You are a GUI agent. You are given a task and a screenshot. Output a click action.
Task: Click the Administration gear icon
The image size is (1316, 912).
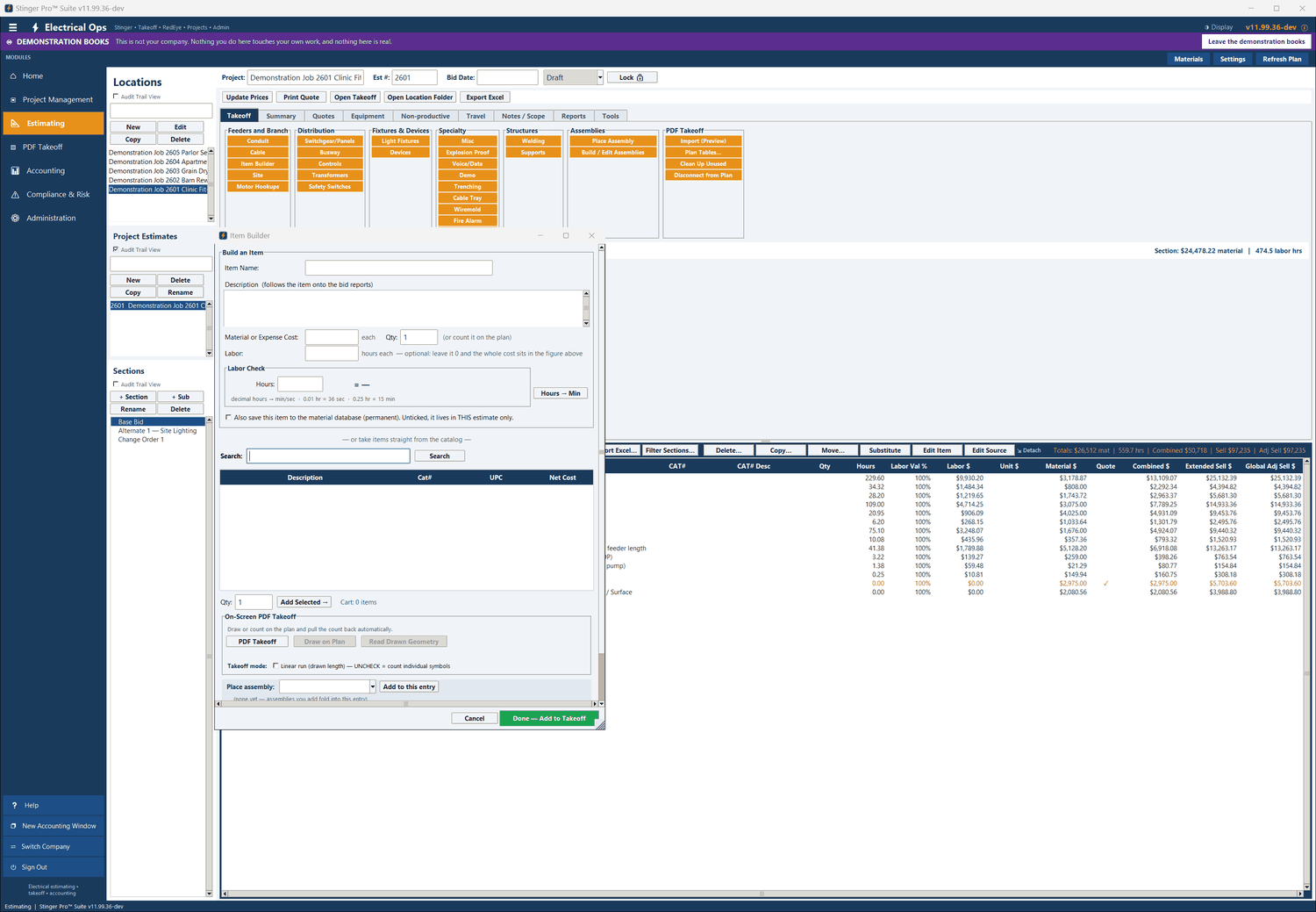(15, 219)
